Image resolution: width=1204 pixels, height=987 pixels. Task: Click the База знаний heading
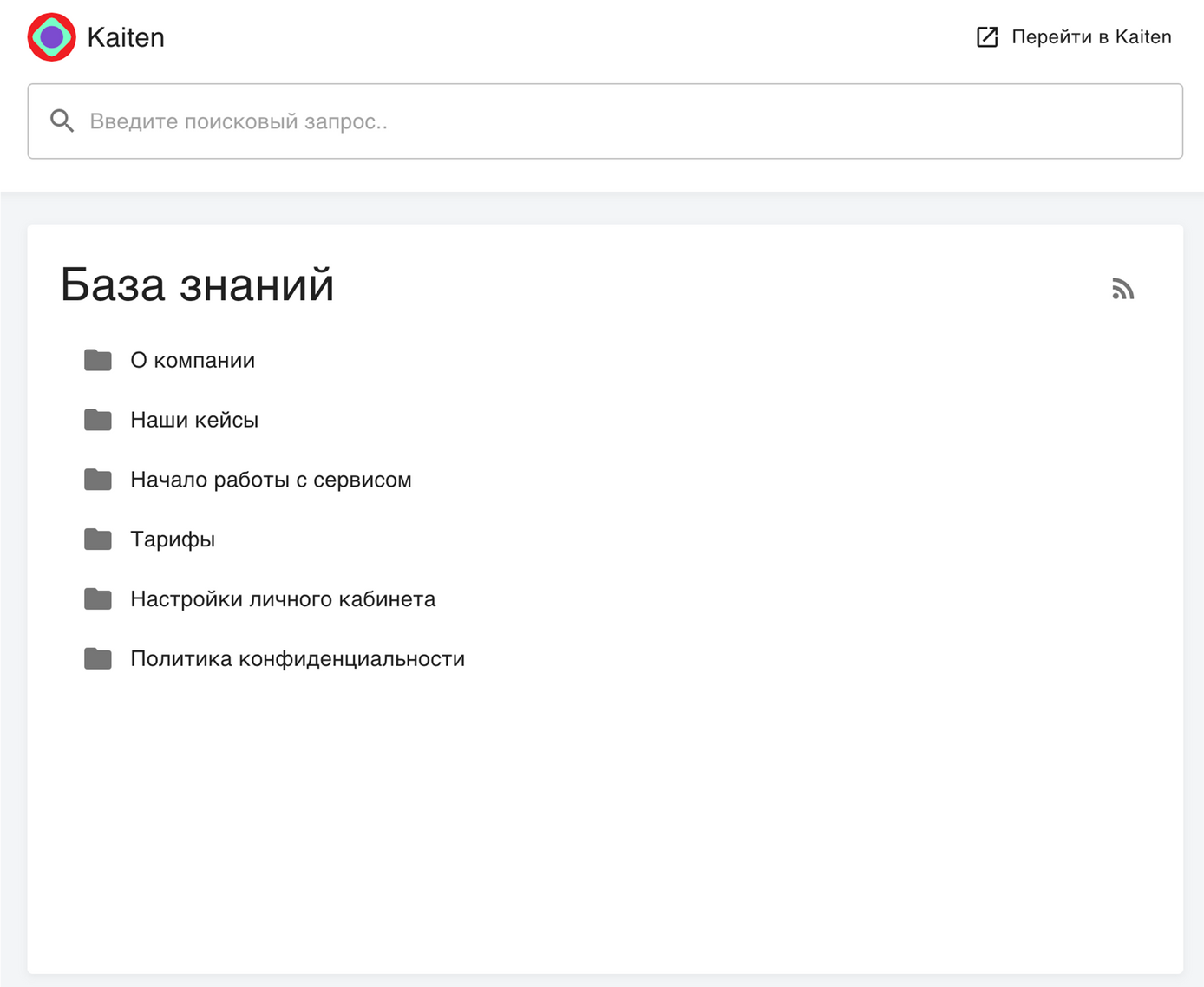coord(198,284)
